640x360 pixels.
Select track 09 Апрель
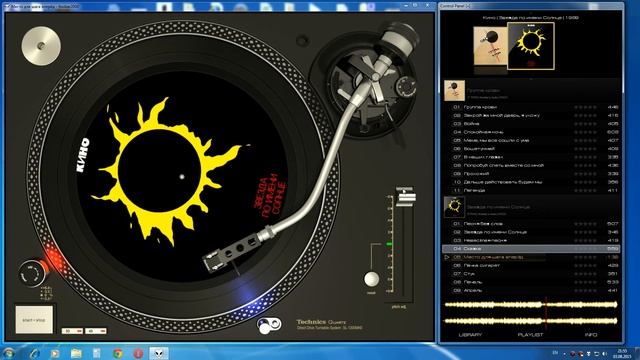point(532,291)
